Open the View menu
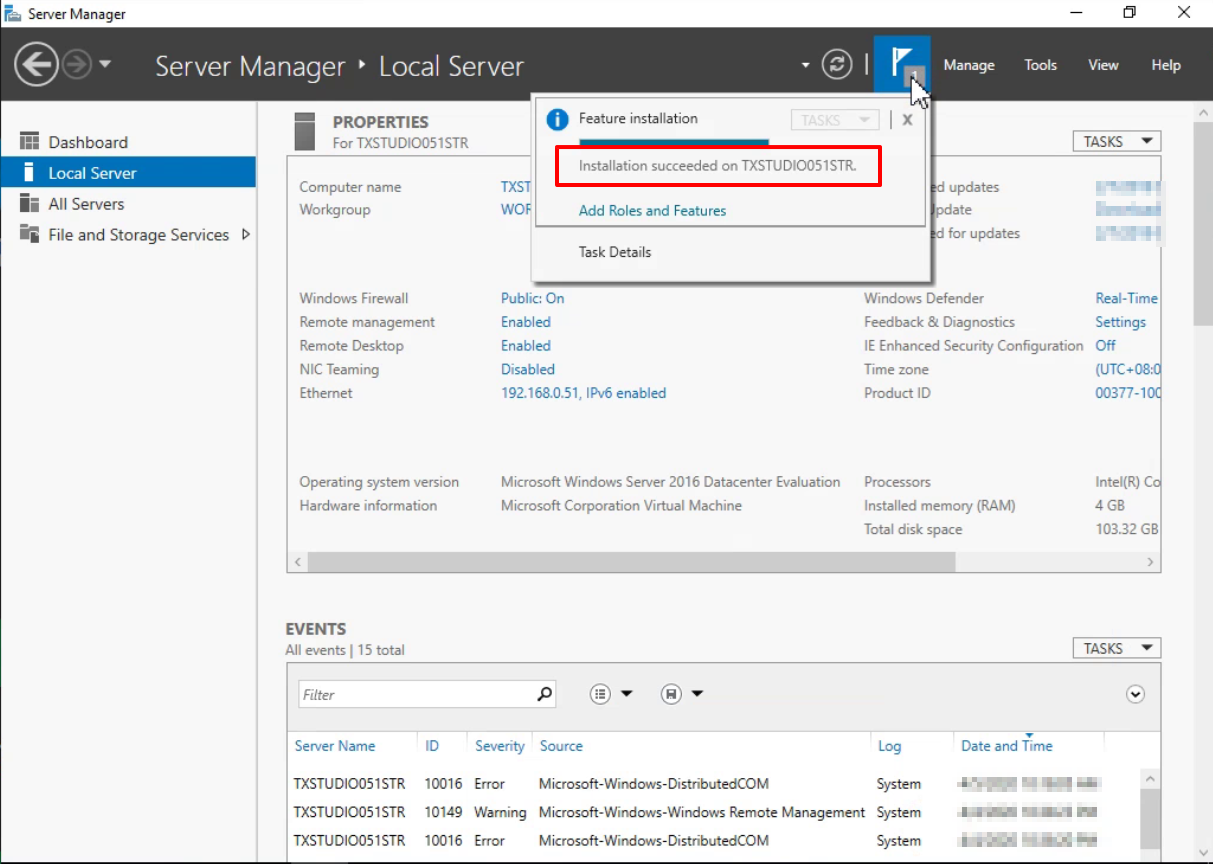This screenshot has width=1213, height=864. point(1103,65)
